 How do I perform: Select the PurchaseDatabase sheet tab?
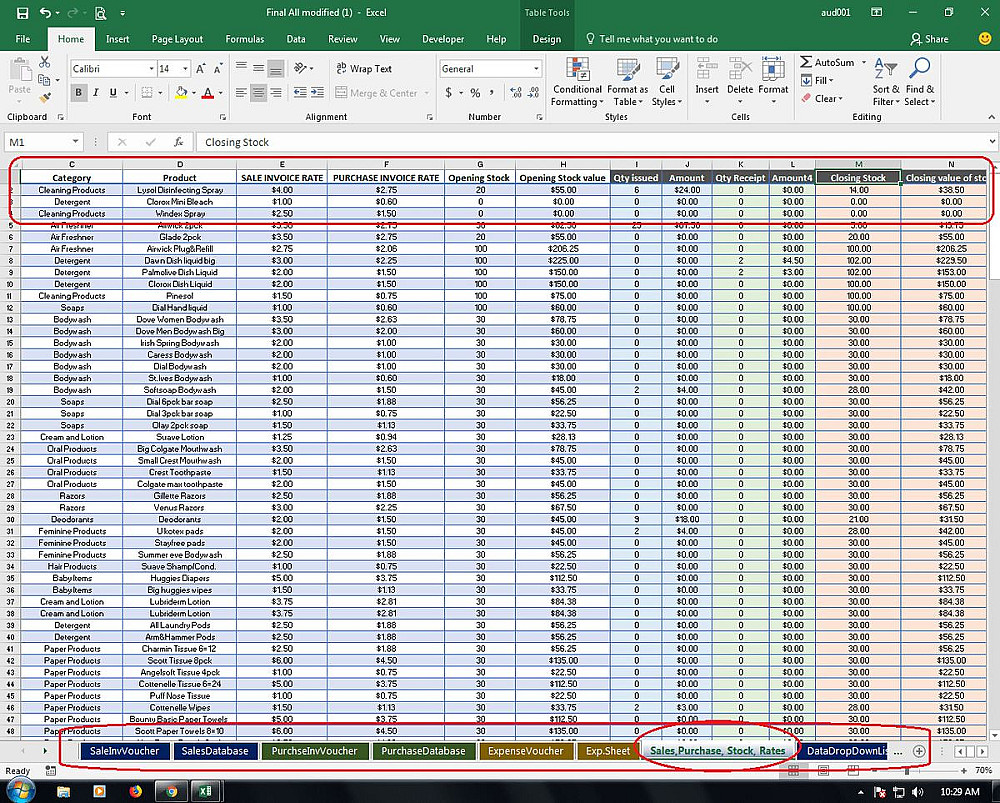[423, 751]
